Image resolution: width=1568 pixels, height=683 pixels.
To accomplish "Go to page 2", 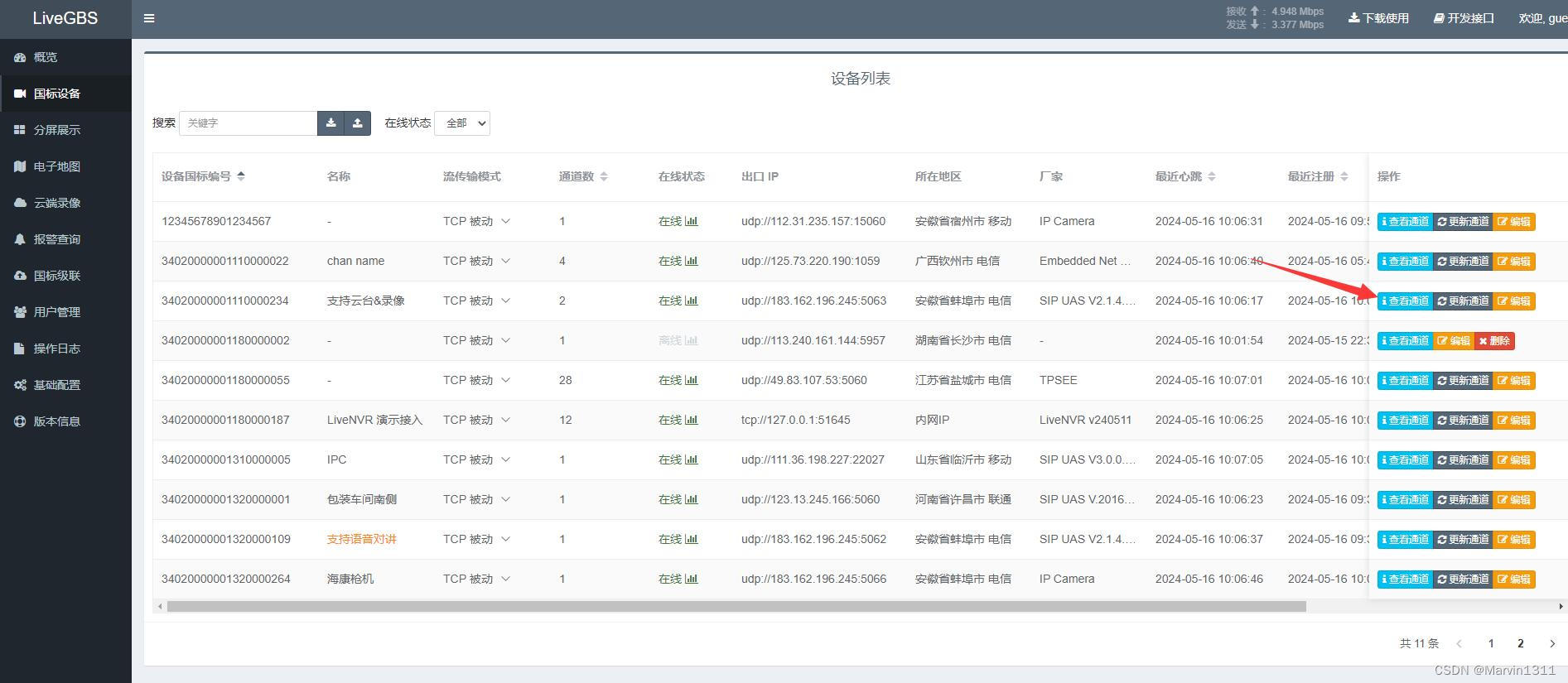I will [1521, 643].
